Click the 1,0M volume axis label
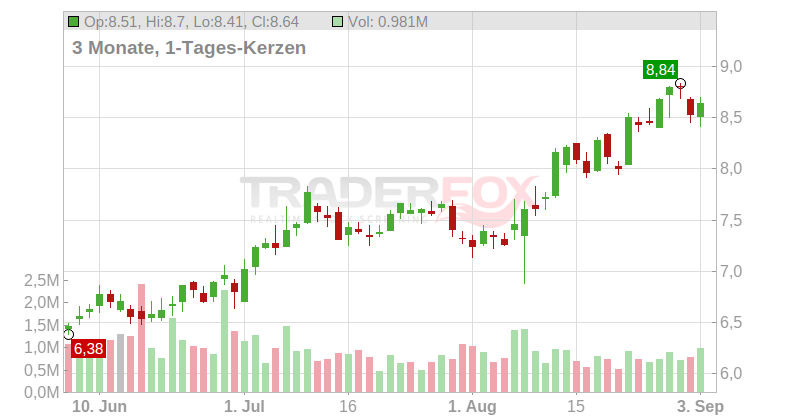The image size is (800, 420). click(x=42, y=348)
